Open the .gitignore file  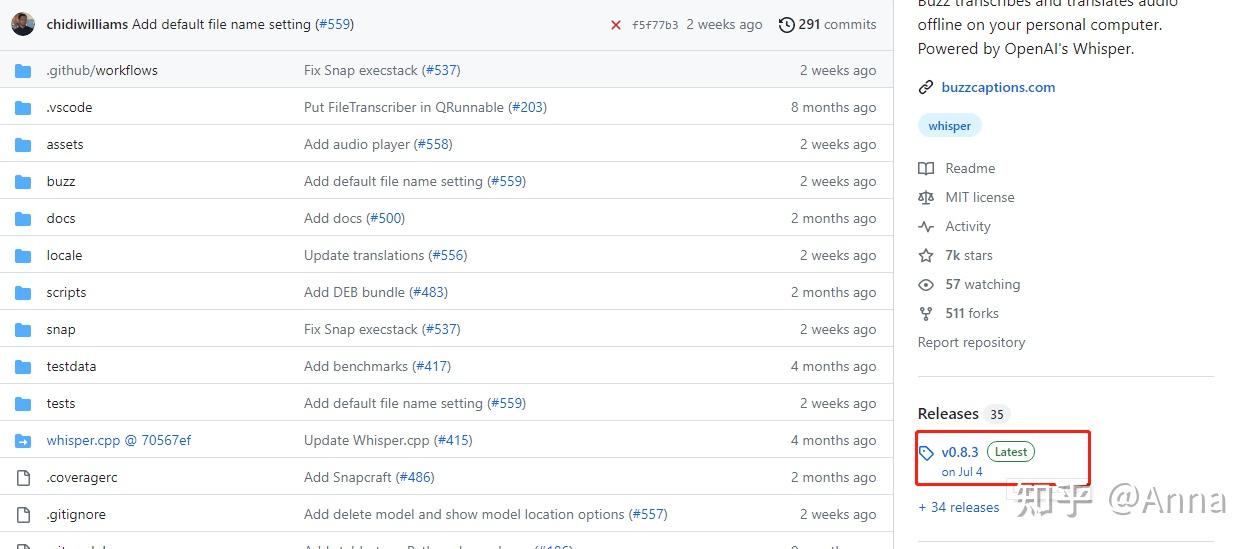[x=76, y=515]
